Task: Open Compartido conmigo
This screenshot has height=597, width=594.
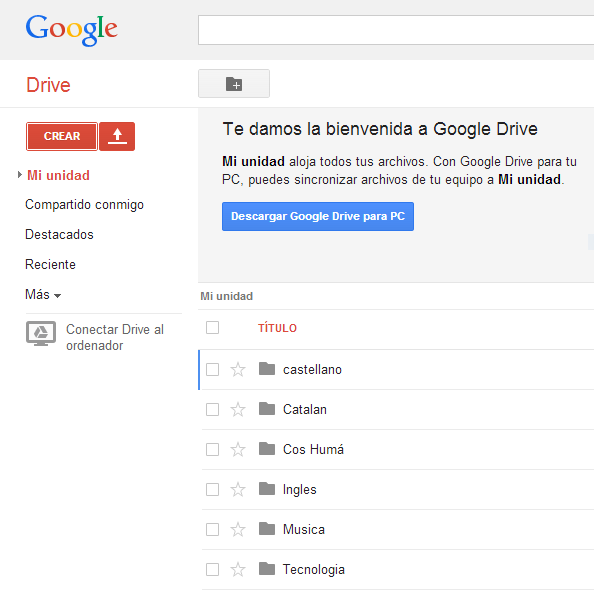Action: 84,205
